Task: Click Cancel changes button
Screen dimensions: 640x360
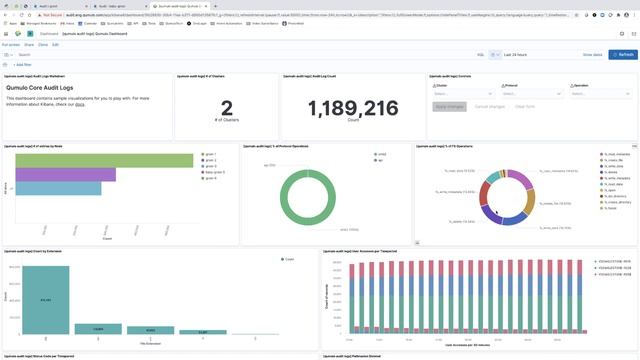Action: click(x=490, y=107)
